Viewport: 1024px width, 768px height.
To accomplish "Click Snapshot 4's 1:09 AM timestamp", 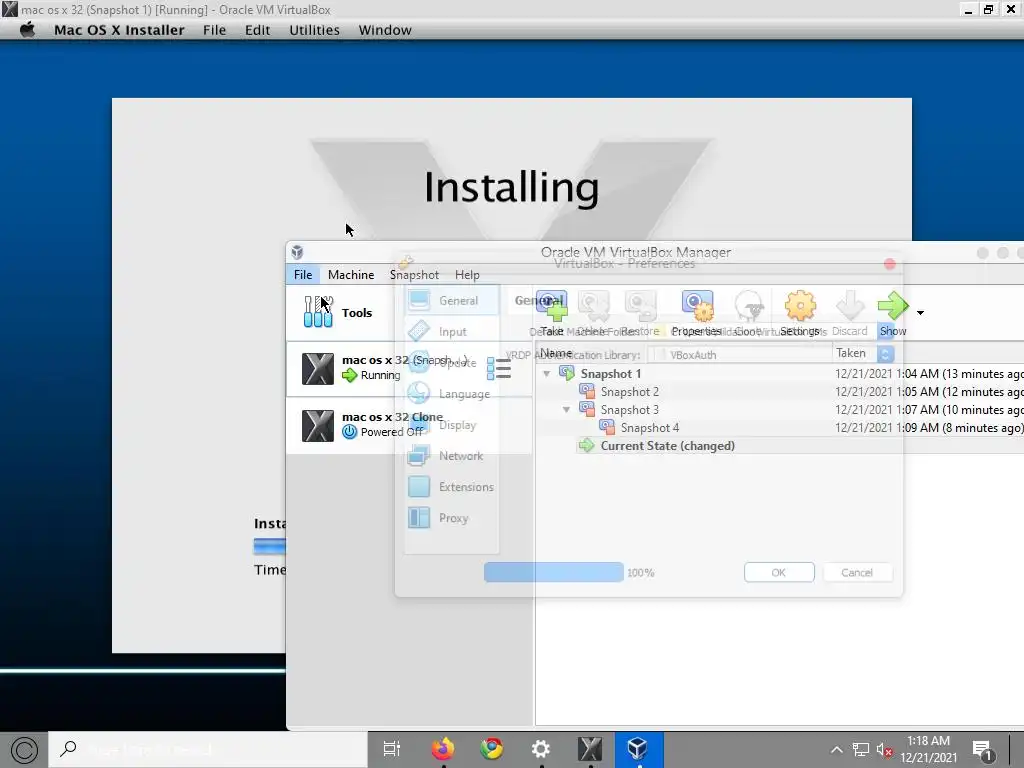I will pos(929,428).
